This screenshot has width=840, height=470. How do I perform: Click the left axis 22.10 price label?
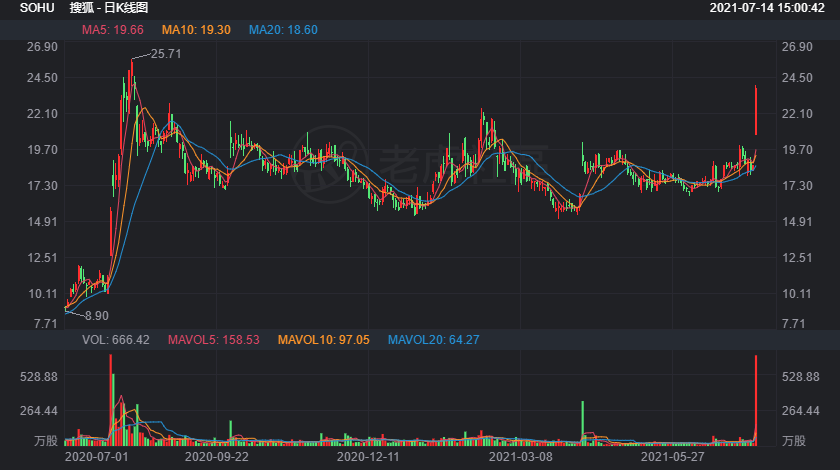point(42,114)
